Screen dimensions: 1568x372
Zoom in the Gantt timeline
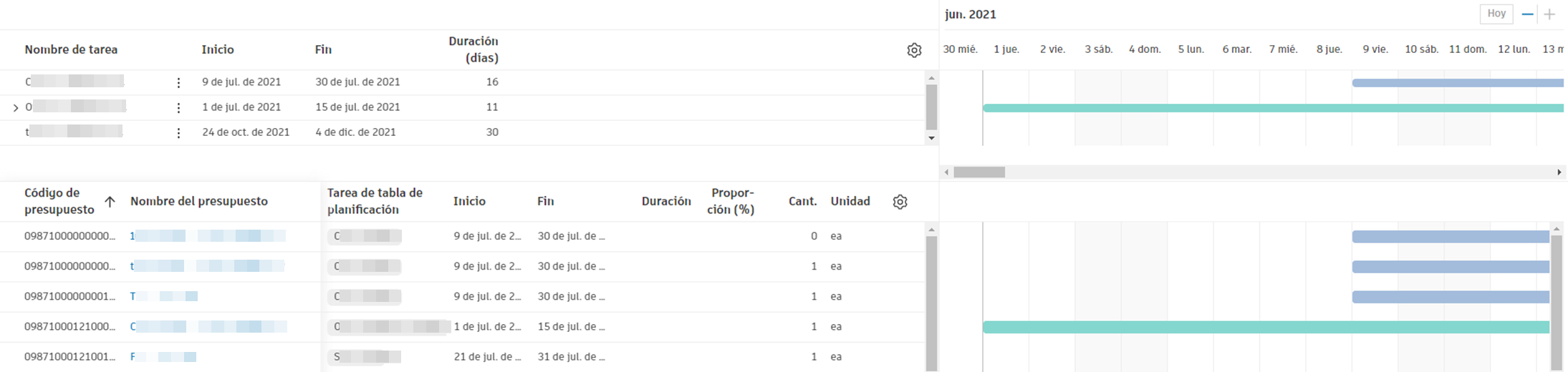click(1549, 14)
